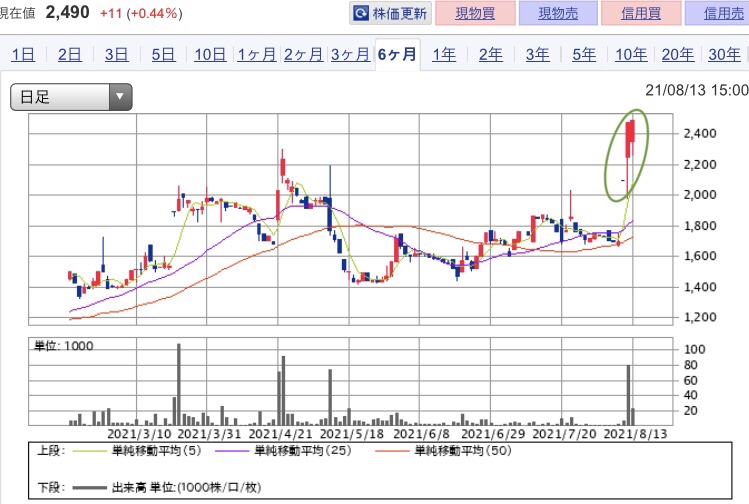
Task: Switch to the 1ヶ月 chart range
Action: [x=257, y=55]
